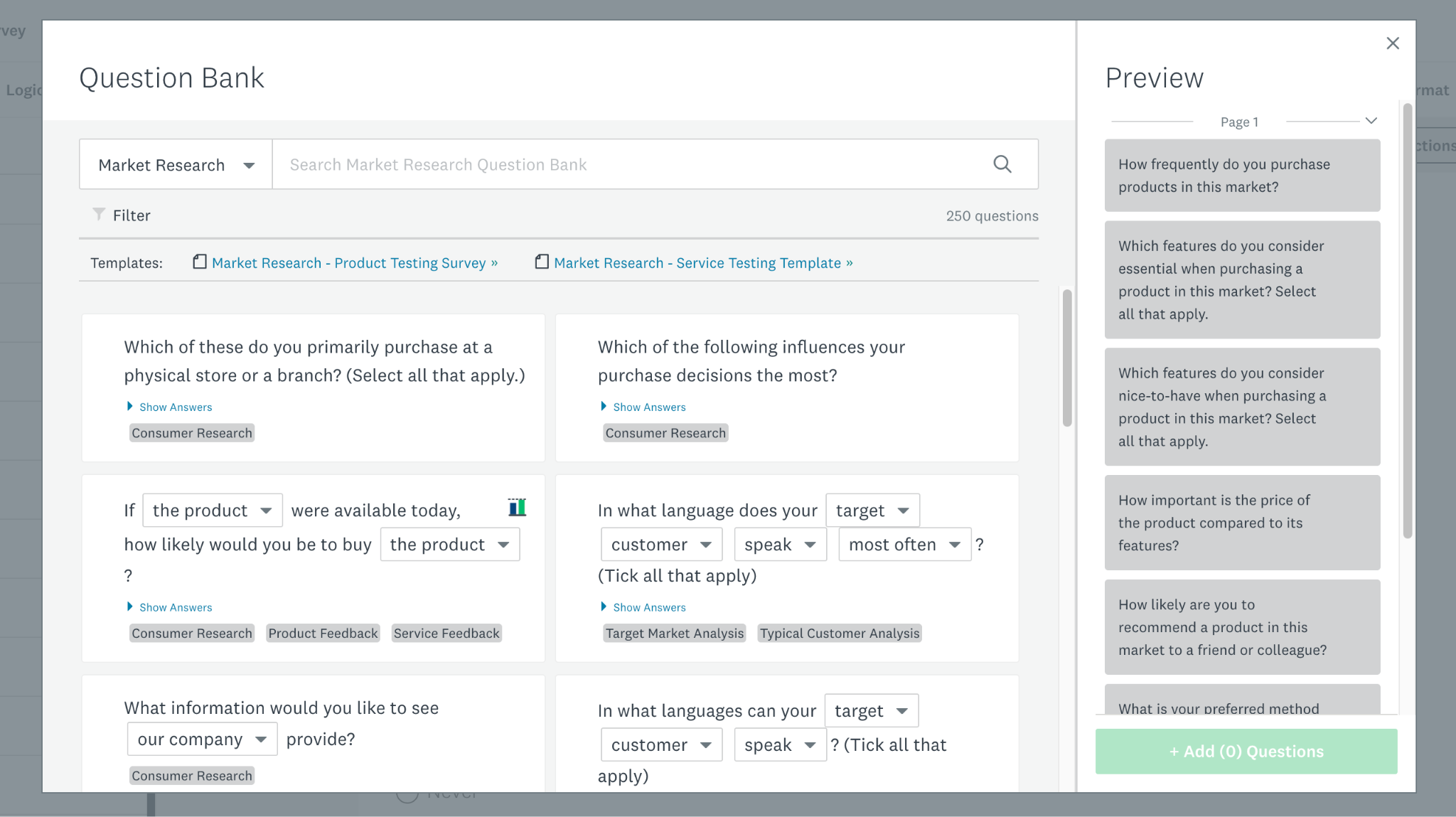Open Market Research - Product Testing Survey template
This screenshot has width=1456, height=817.
355,263
